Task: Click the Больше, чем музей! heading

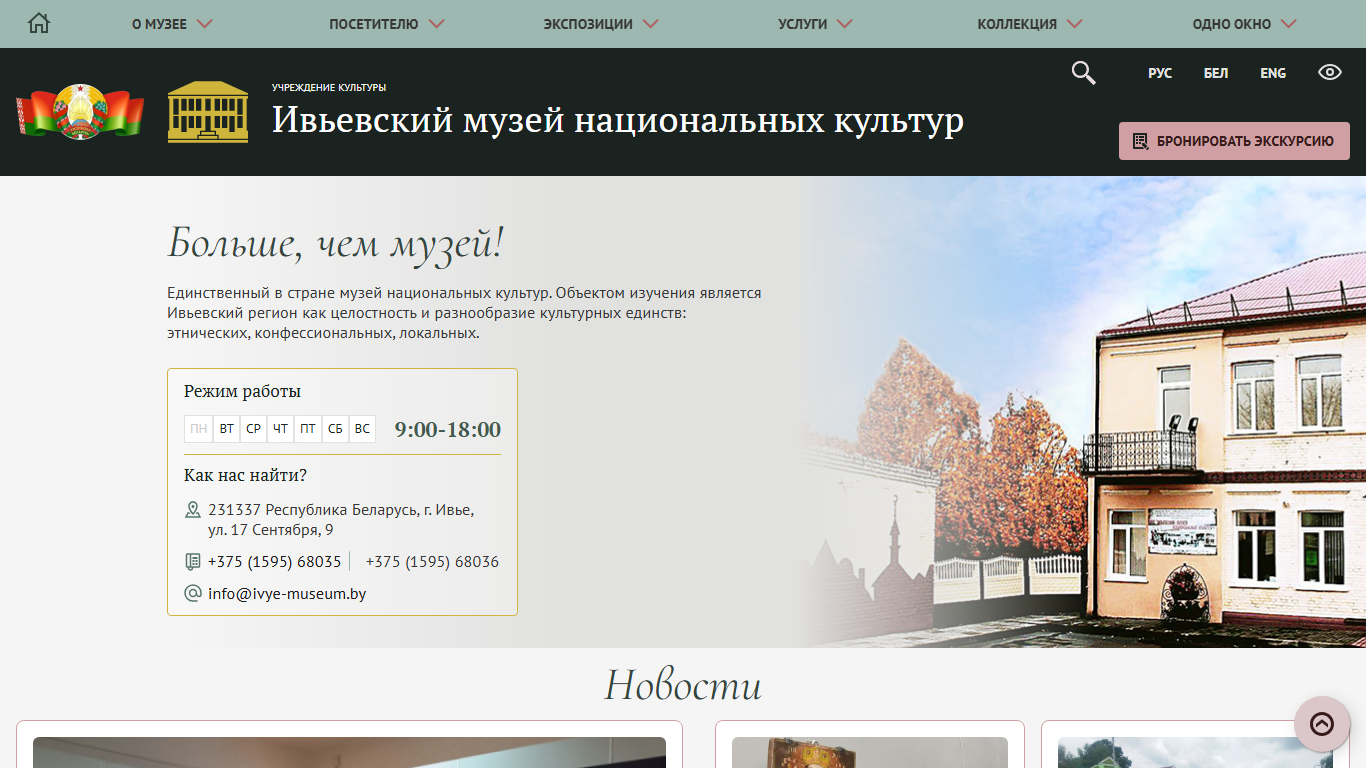Action: pyautogui.click(x=335, y=243)
